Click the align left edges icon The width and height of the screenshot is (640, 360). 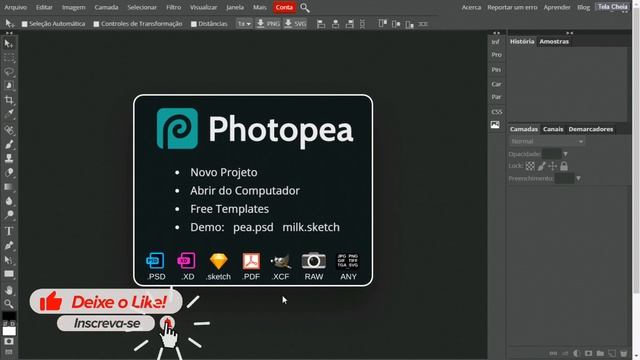click(x=321, y=24)
